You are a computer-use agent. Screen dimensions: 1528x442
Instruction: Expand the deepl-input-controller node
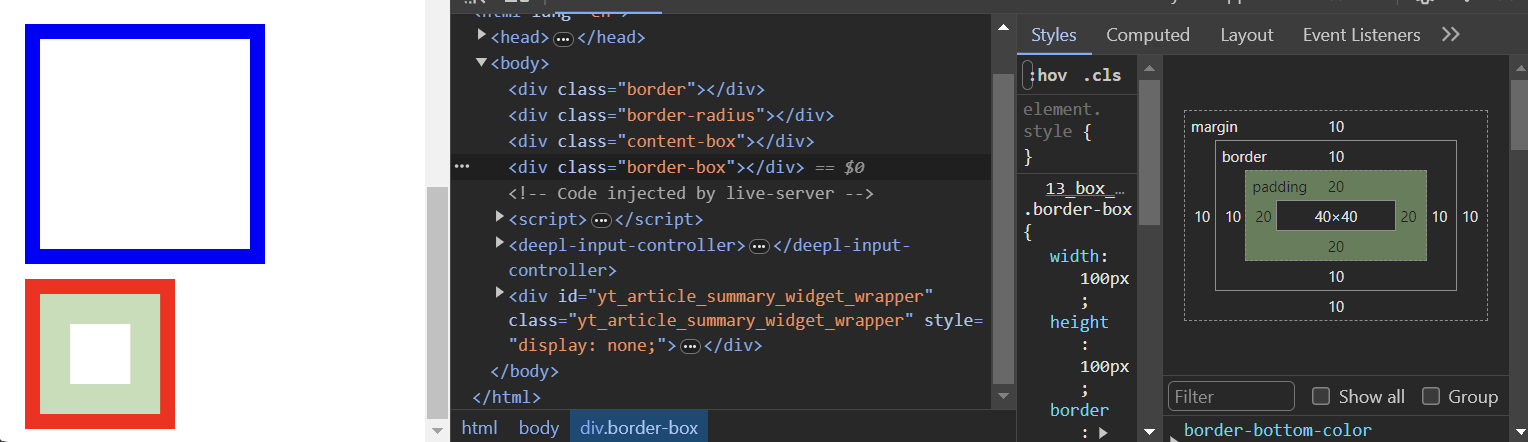coord(501,243)
